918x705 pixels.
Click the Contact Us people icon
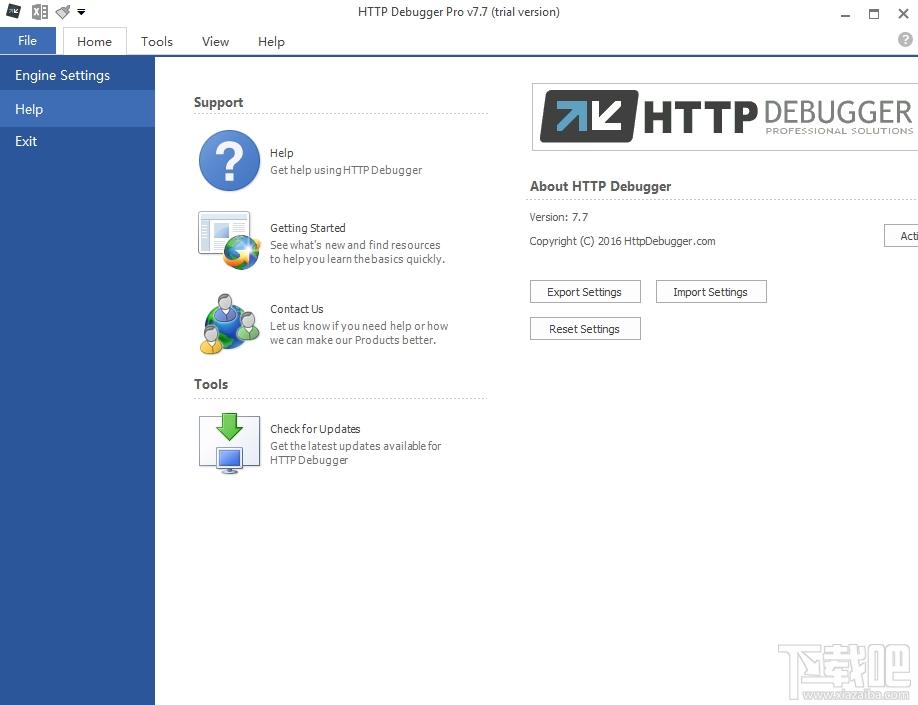pos(229,324)
